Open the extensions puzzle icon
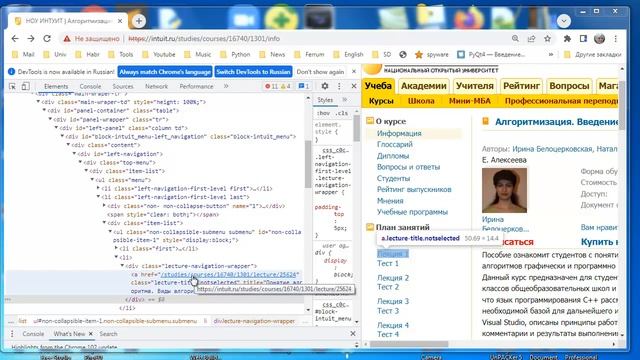The image size is (640, 360). coord(567,38)
